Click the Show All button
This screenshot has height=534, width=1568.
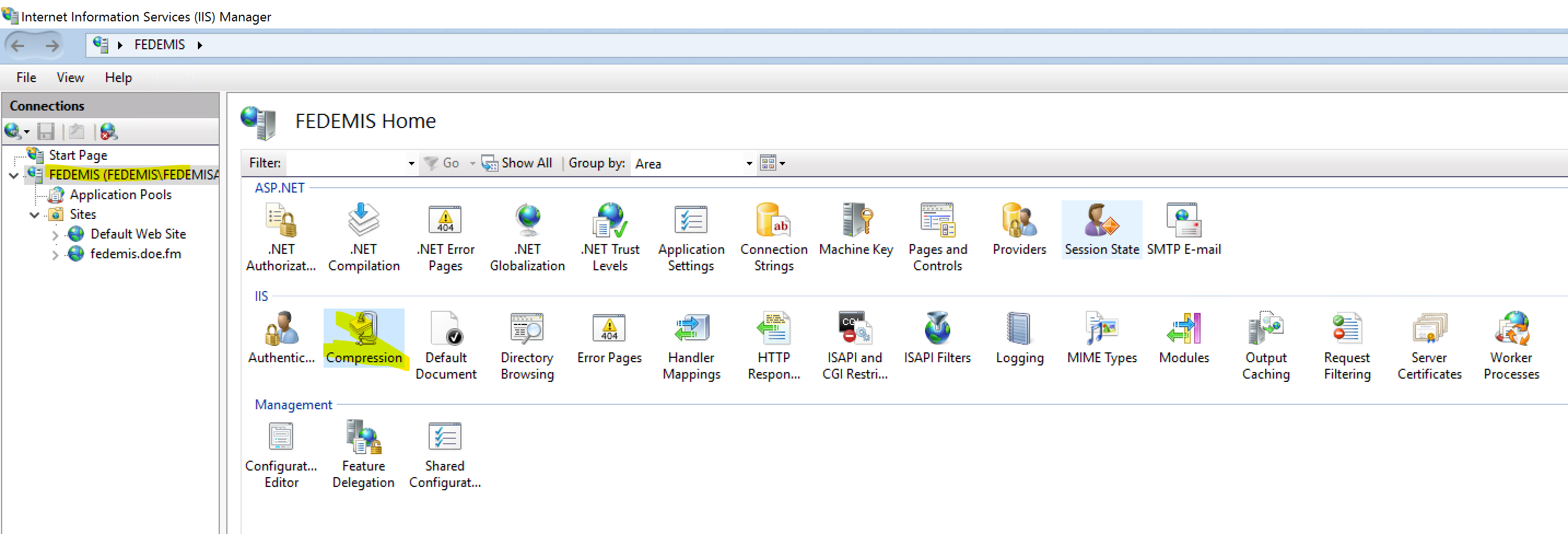pyautogui.click(x=517, y=163)
